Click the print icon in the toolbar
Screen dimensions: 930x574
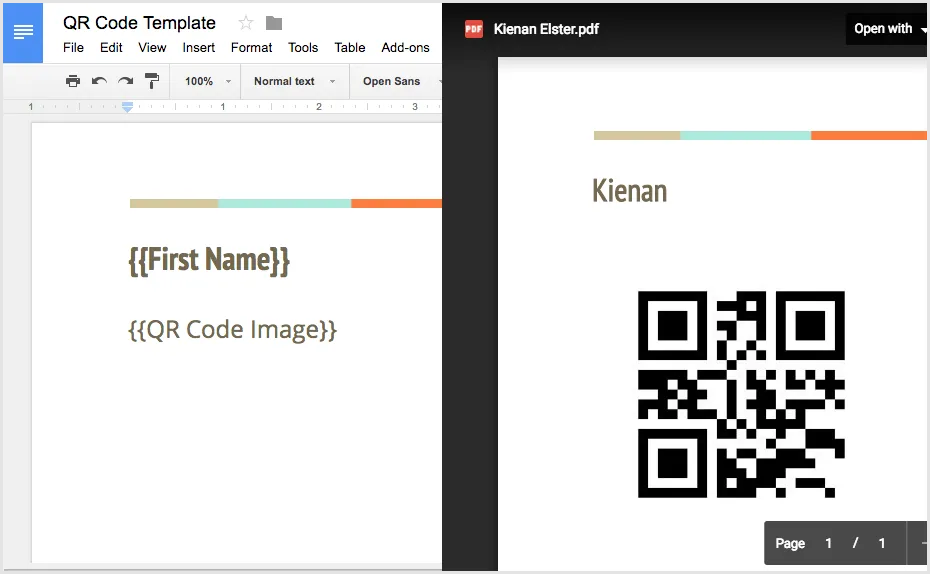click(x=73, y=81)
